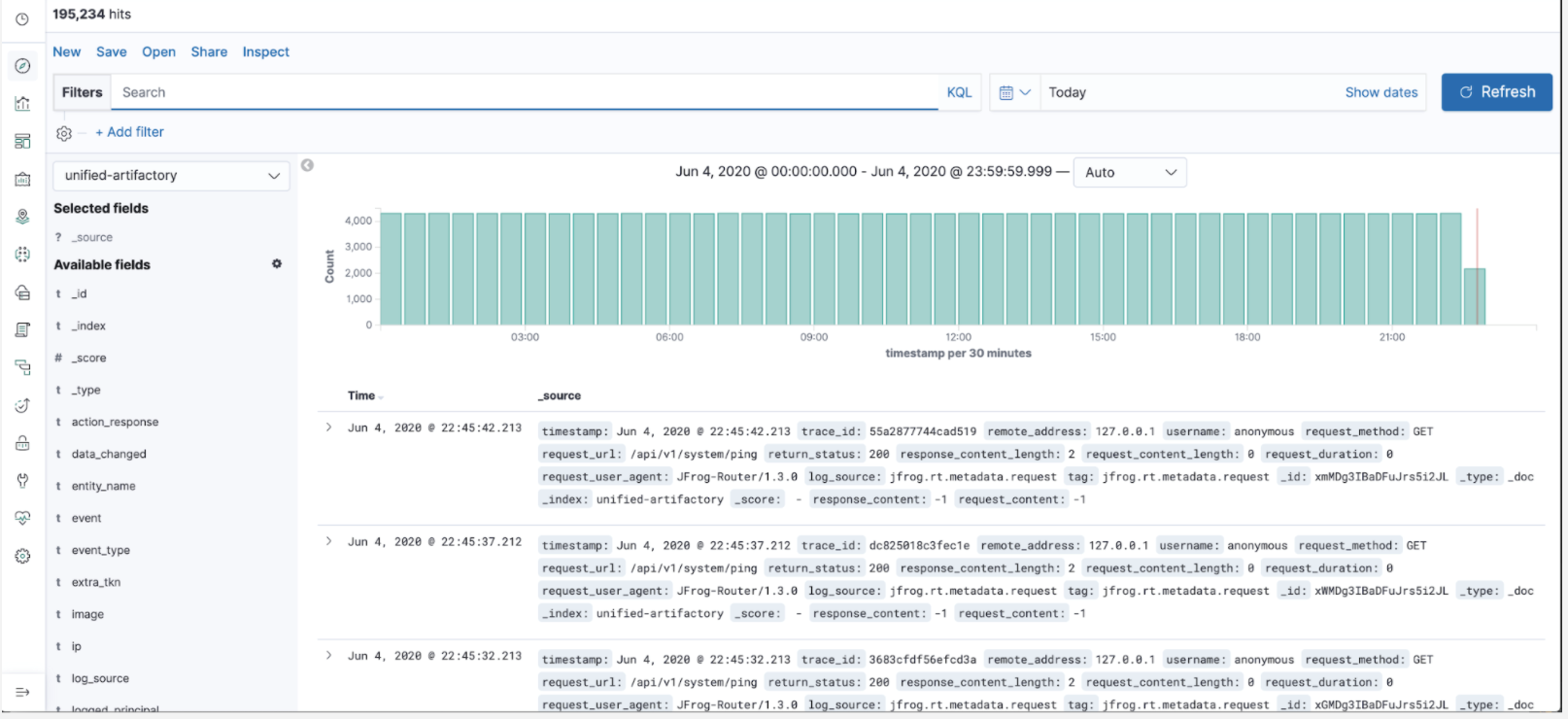
Task: Open the filter options gear icon
Action: (x=64, y=133)
